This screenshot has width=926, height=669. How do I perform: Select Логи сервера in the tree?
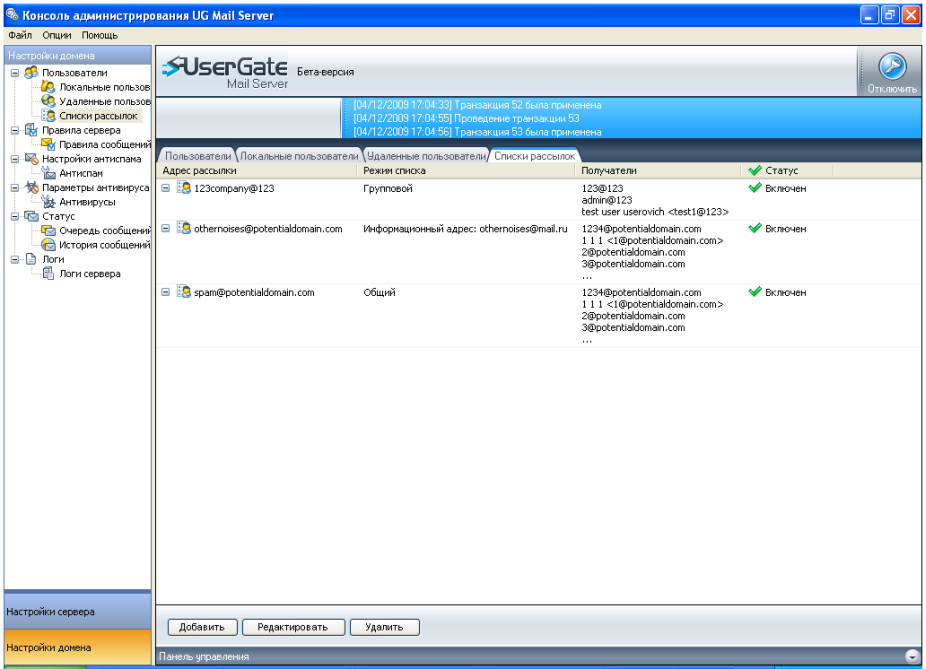(90, 273)
